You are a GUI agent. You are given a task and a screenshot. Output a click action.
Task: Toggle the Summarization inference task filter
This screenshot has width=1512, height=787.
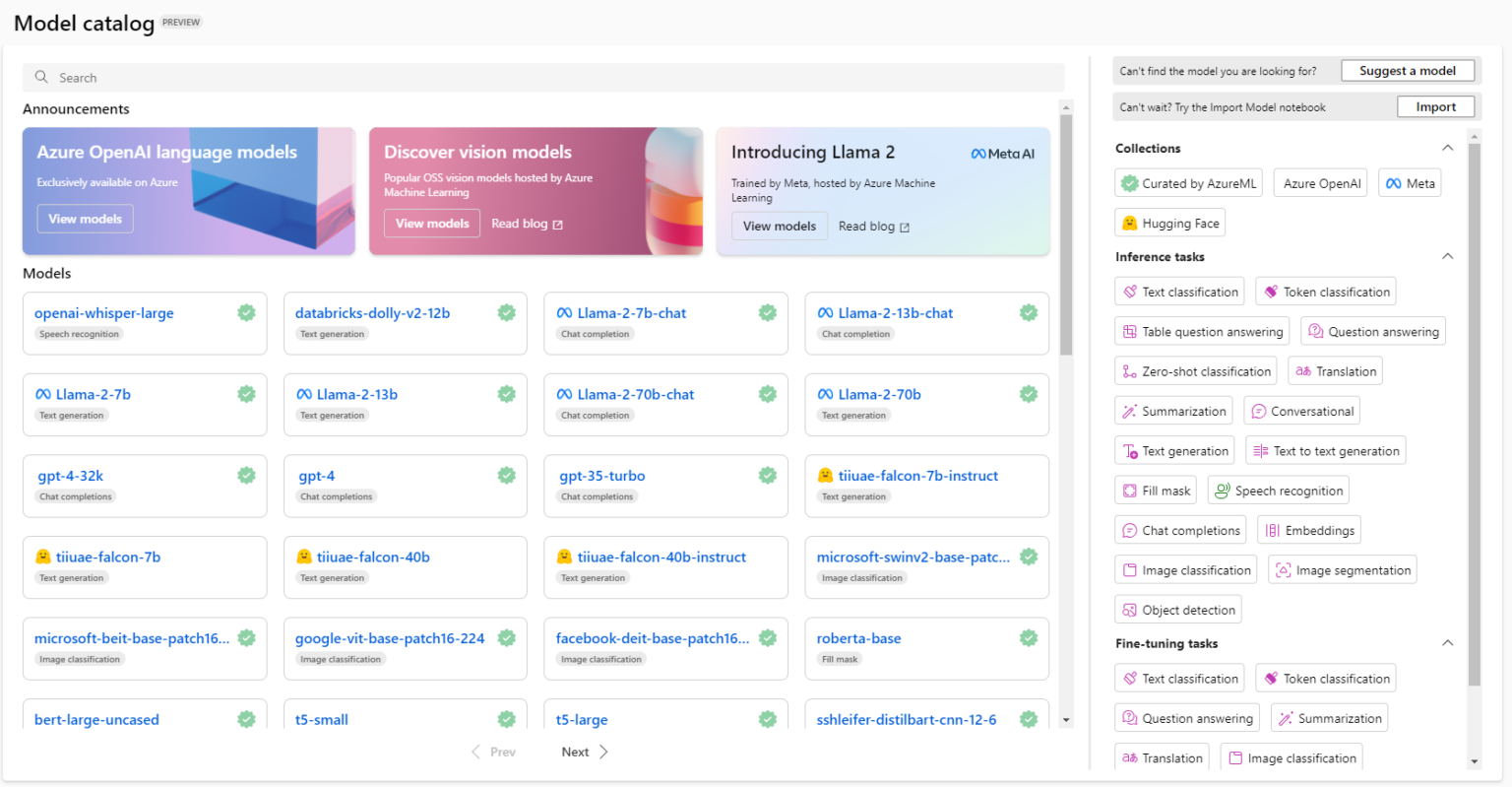pyautogui.click(x=1173, y=410)
